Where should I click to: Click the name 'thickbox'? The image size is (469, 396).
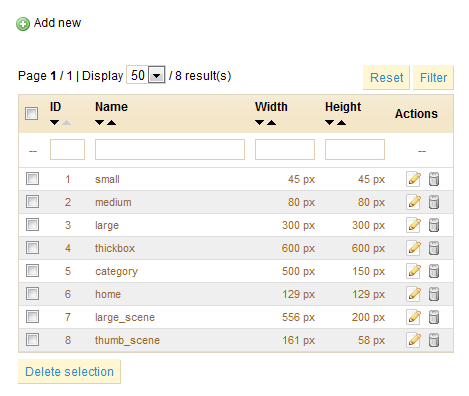pos(115,248)
